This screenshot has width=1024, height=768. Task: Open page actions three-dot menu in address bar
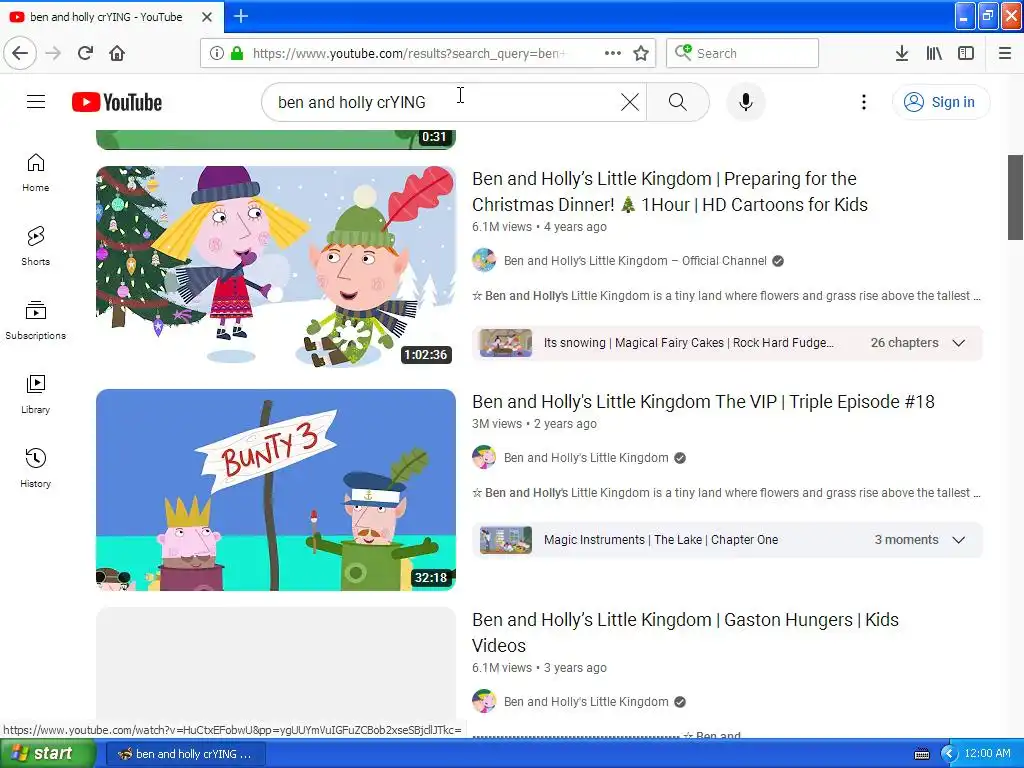coord(613,53)
